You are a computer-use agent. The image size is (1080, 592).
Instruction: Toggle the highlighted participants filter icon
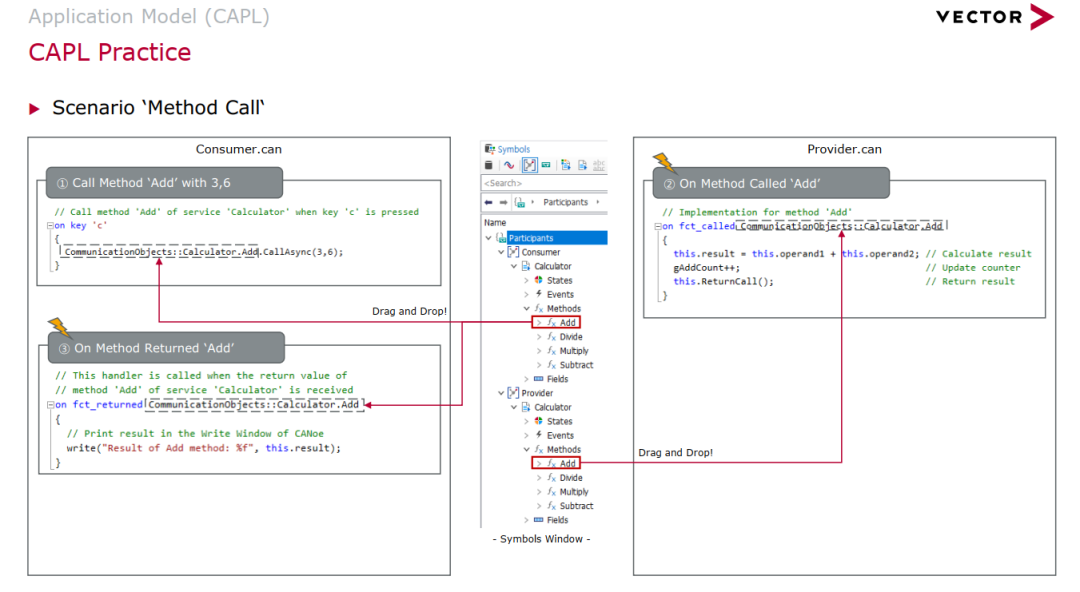529,165
